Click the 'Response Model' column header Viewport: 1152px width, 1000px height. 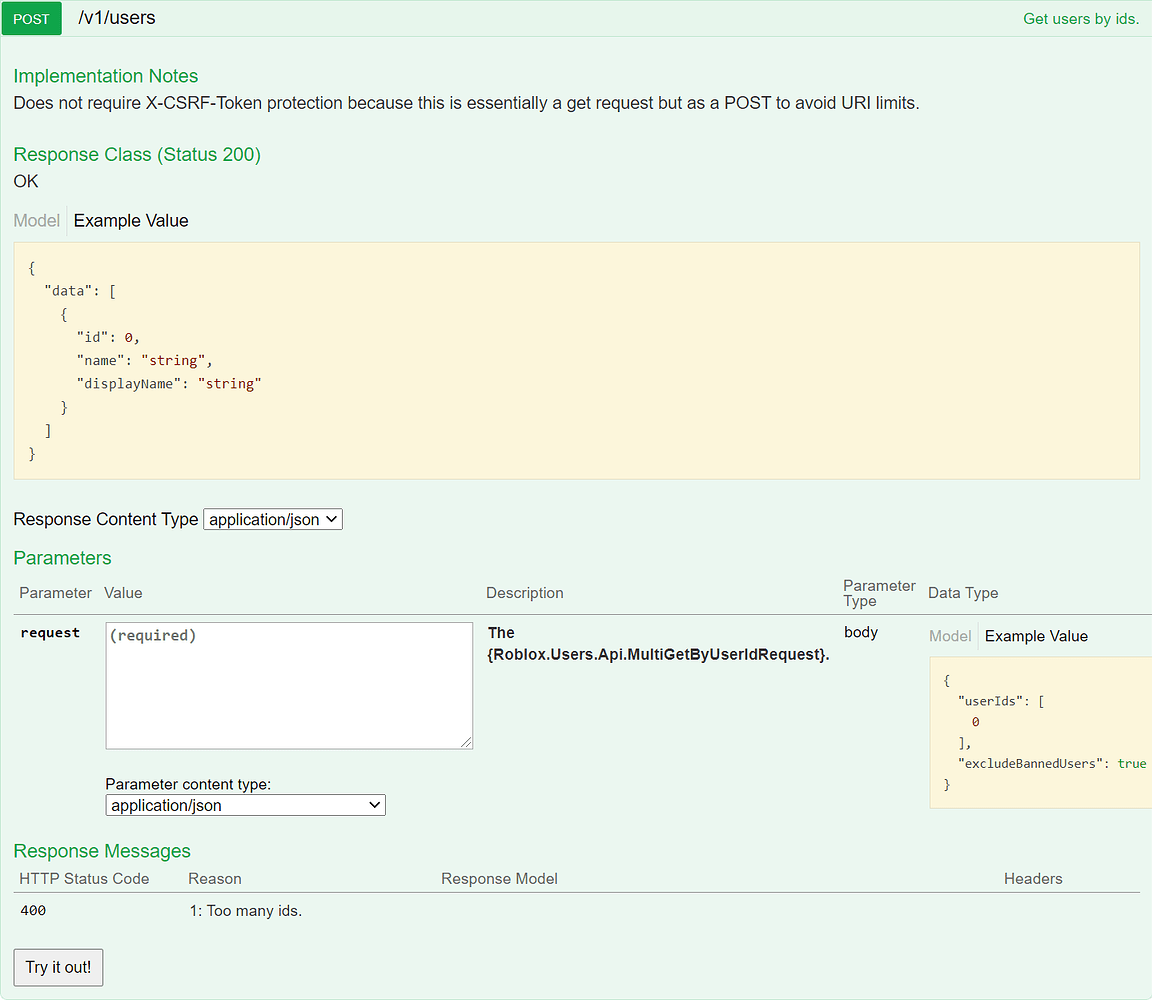(500, 879)
